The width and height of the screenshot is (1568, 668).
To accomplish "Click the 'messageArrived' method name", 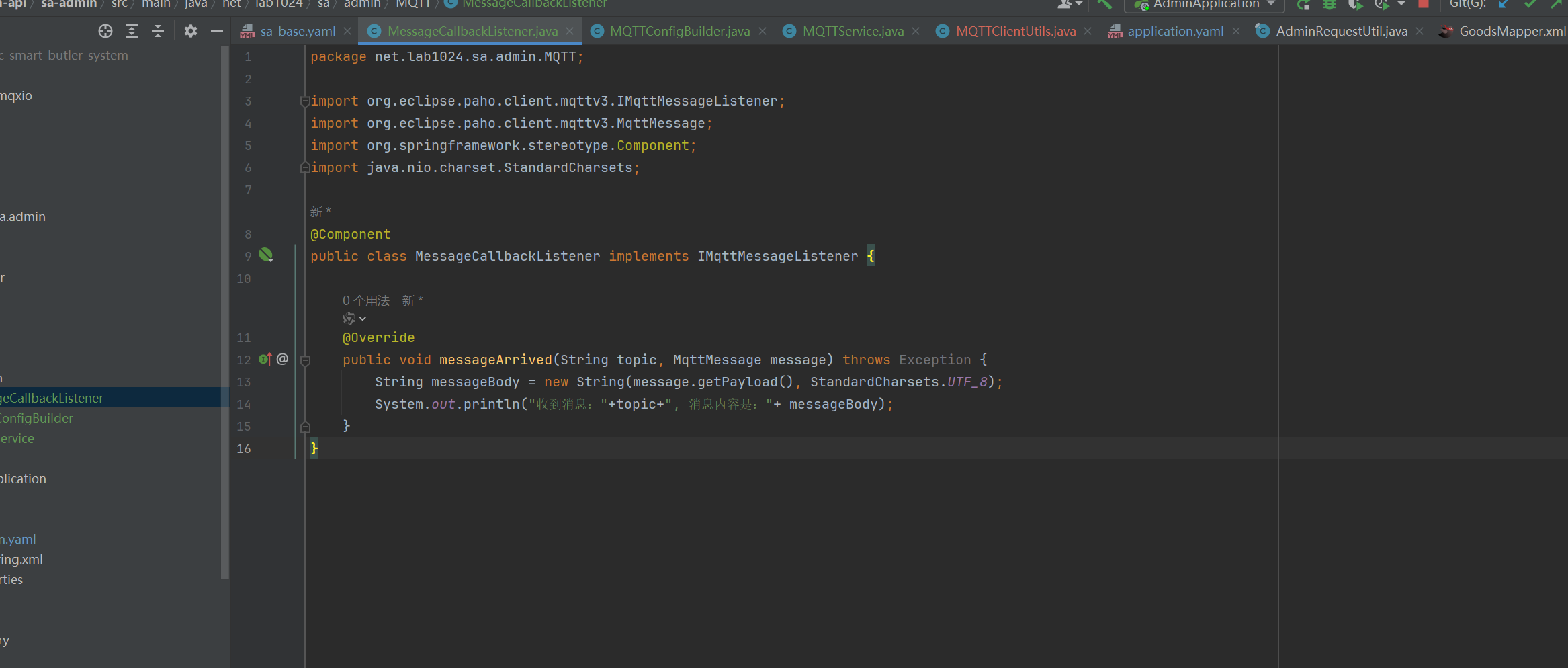I will tap(496, 360).
